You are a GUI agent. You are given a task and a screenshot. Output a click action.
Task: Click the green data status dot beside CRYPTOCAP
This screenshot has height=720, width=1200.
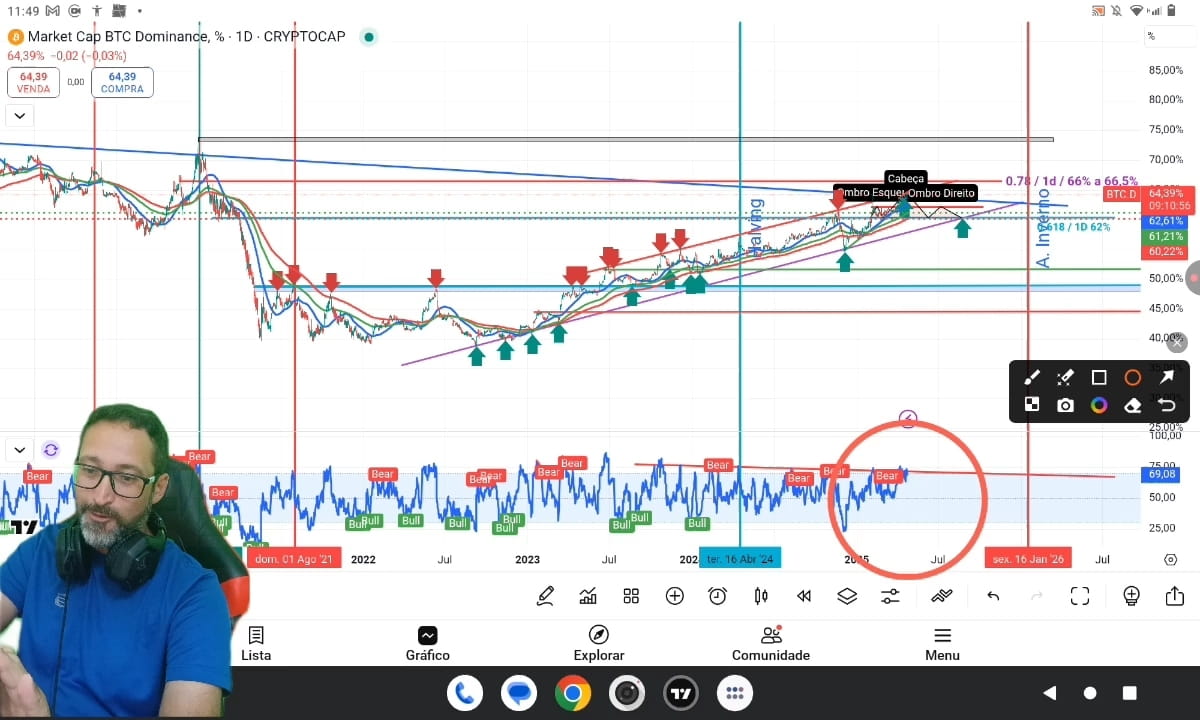coord(368,36)
